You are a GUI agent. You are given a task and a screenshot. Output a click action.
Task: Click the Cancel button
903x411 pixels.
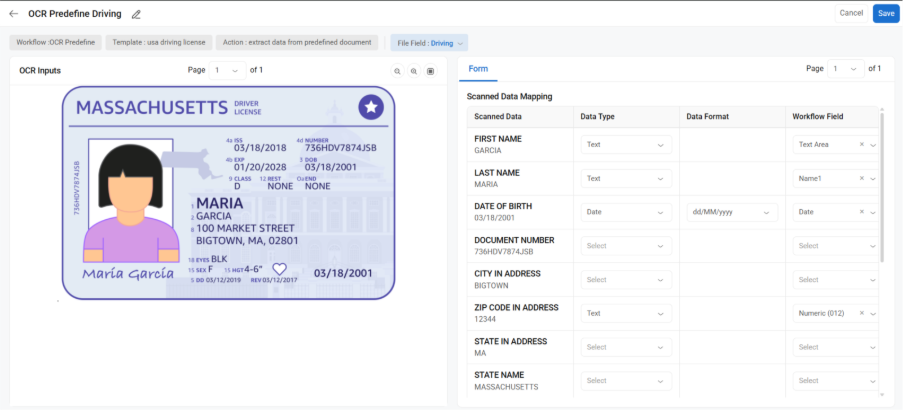[851, 13]
